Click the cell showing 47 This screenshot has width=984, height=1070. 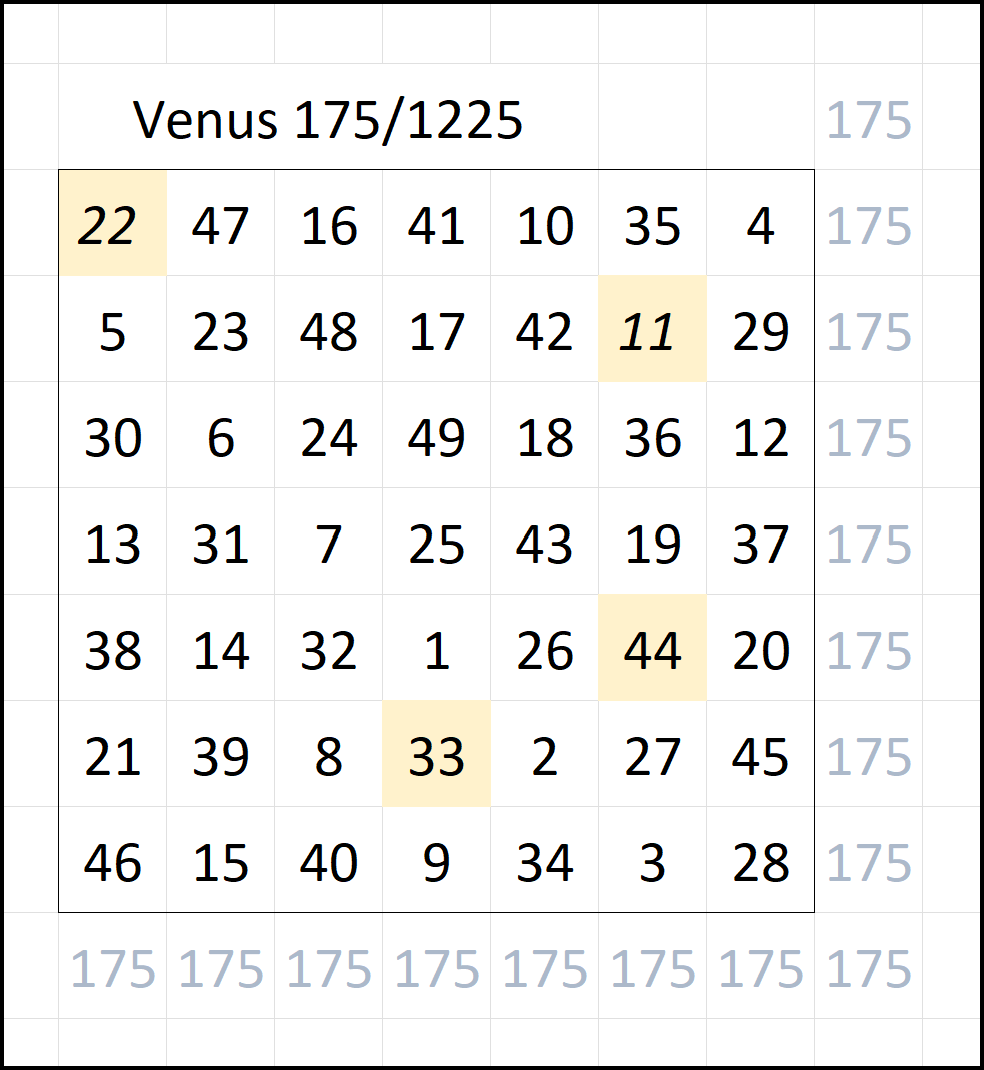[220, 224]
